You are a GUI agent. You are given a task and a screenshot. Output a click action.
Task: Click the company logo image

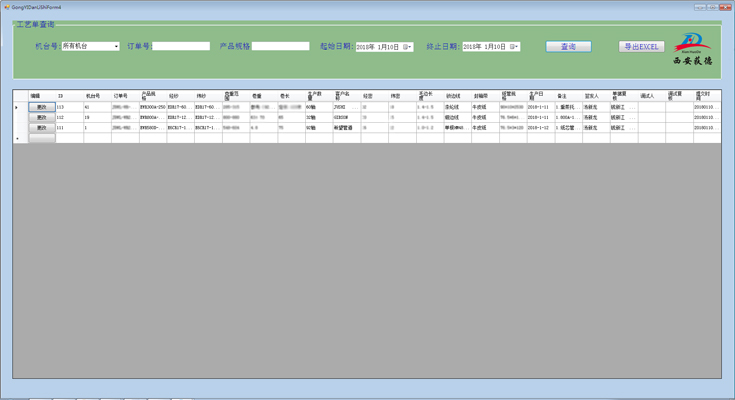point(691,48)
